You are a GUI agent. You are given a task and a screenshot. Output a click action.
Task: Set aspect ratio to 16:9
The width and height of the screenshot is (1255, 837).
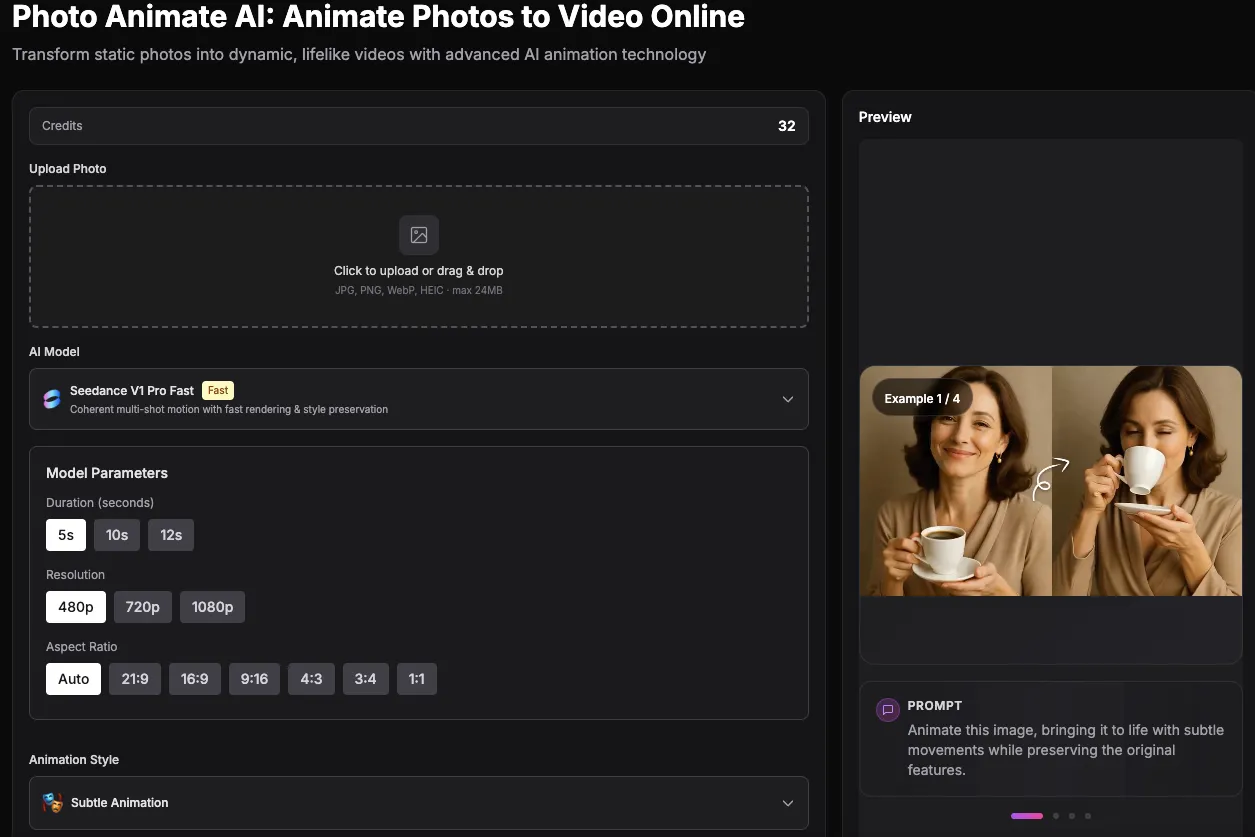pos(194,678)
